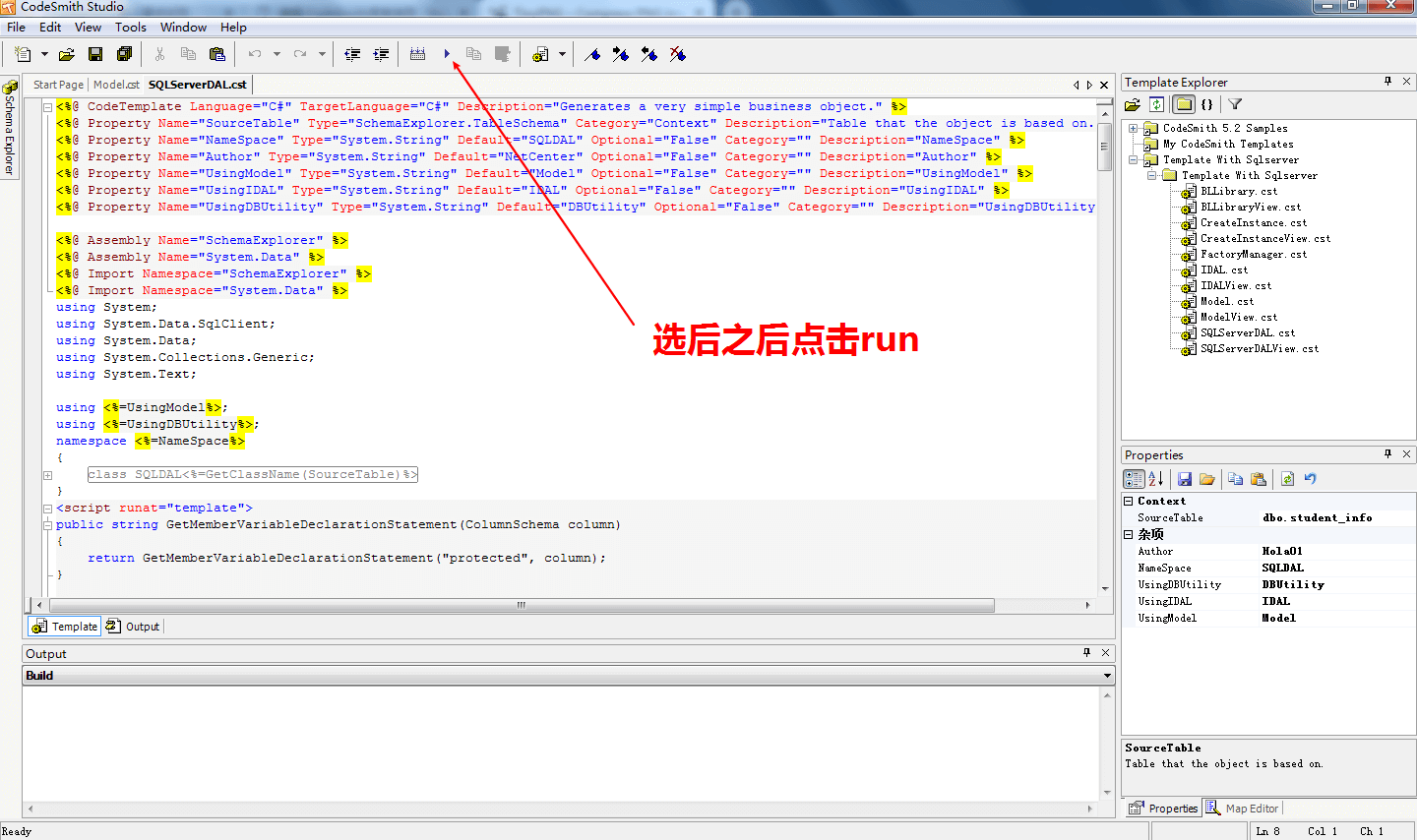Paste properties with the Properties clipboard icon
1417x840 pixels.
coord(1259,479)
